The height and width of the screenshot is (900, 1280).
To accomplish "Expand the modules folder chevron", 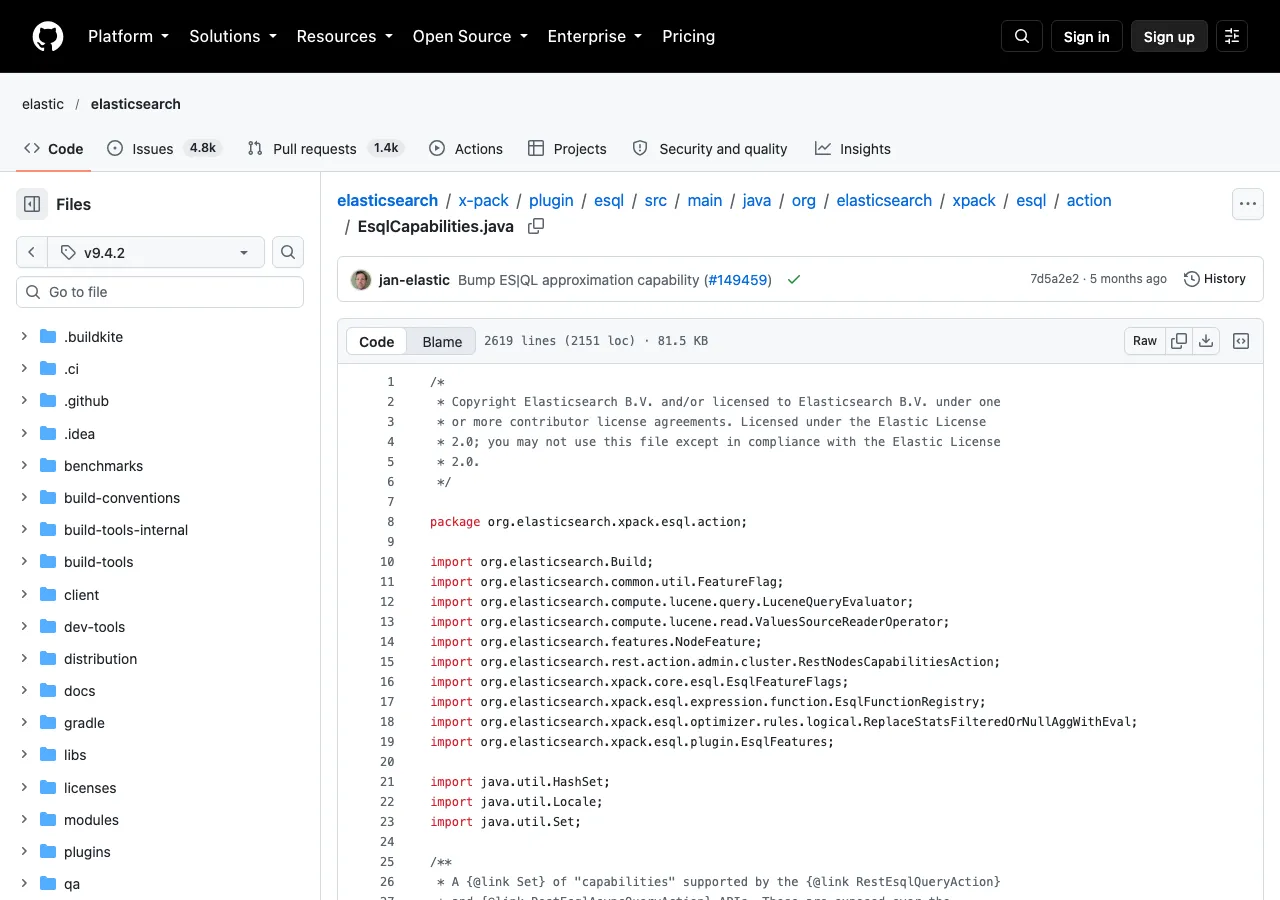I will [x=25, y=820].
